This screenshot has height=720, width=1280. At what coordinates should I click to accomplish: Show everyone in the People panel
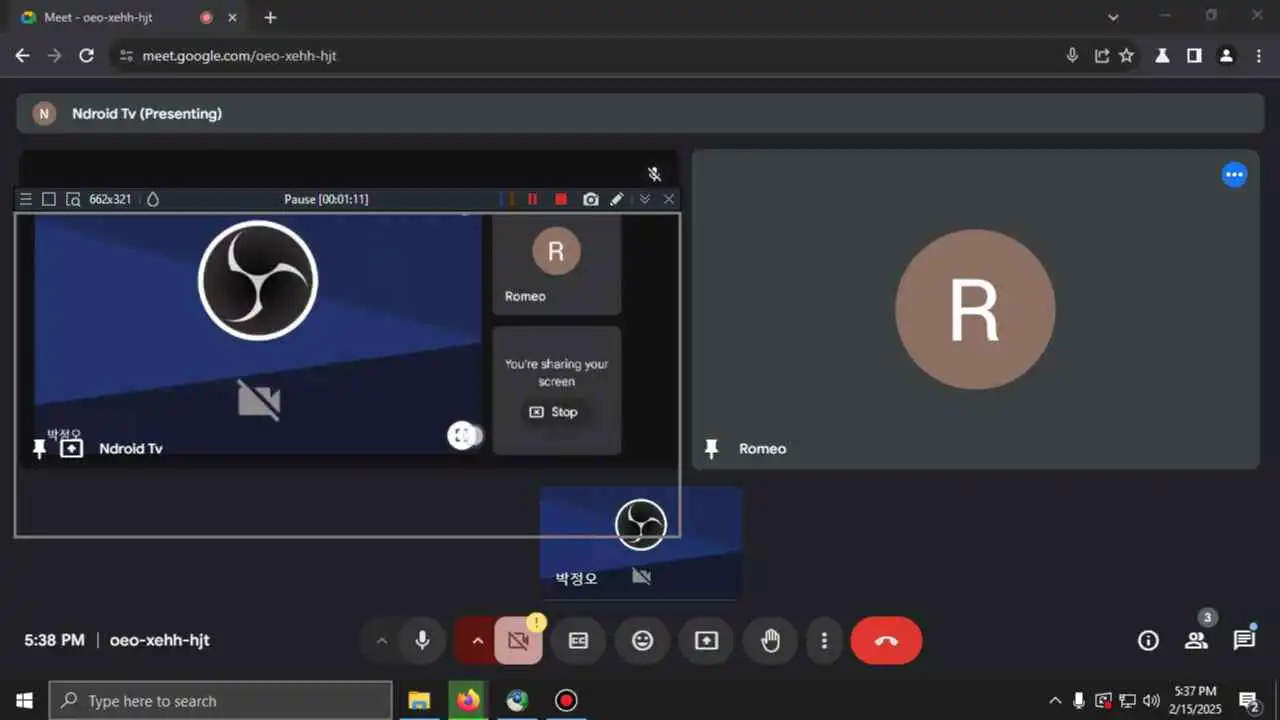[1196, 641]
